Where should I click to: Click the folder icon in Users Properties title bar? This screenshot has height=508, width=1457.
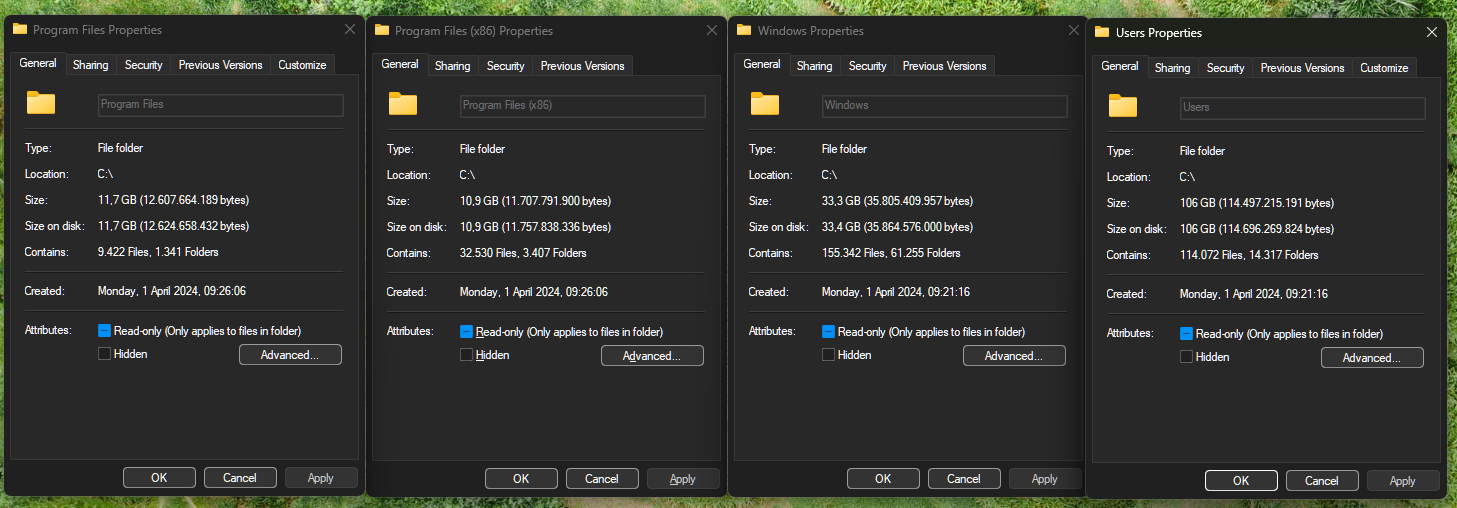click(1102, 32)
